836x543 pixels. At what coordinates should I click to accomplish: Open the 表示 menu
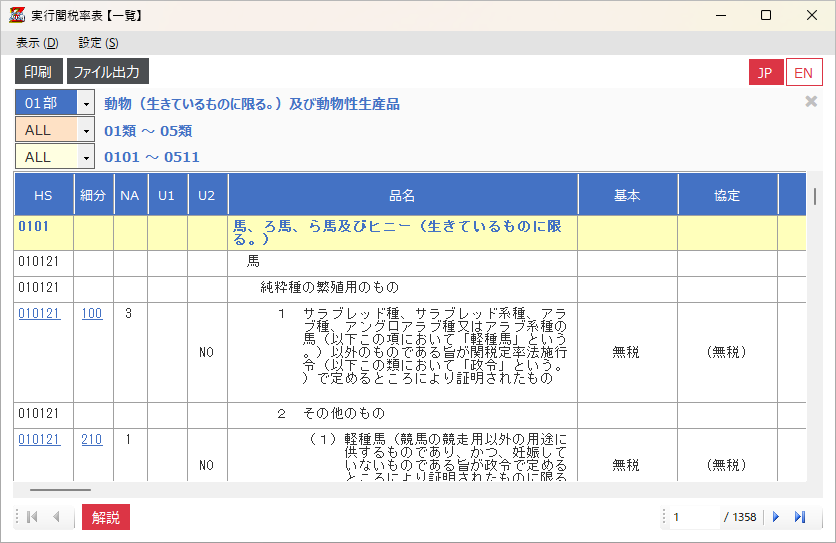coord(37,43)
